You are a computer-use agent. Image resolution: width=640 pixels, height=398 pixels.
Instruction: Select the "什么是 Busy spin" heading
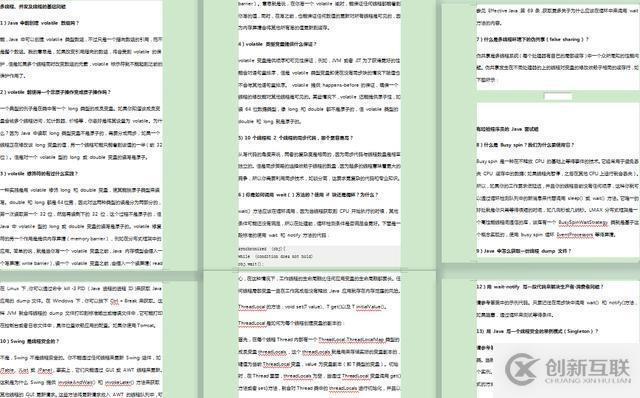pos(525,145)
